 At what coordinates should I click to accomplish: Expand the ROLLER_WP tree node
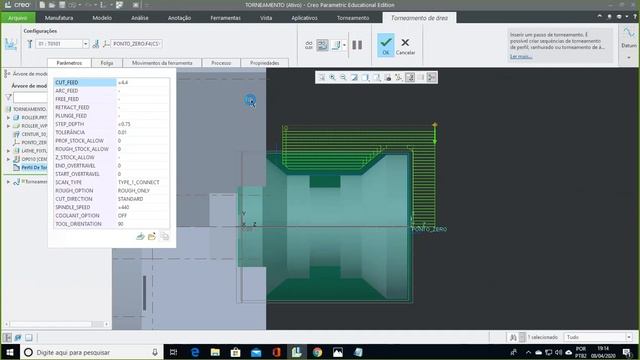coord(8,126)
